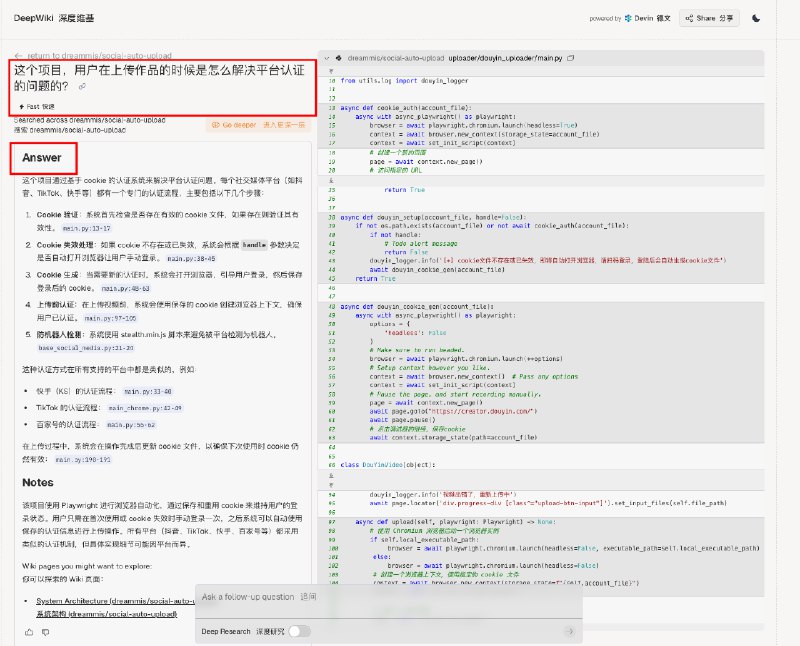
Task: Click the Fast 快速 mode label
Action: point(37,107)
